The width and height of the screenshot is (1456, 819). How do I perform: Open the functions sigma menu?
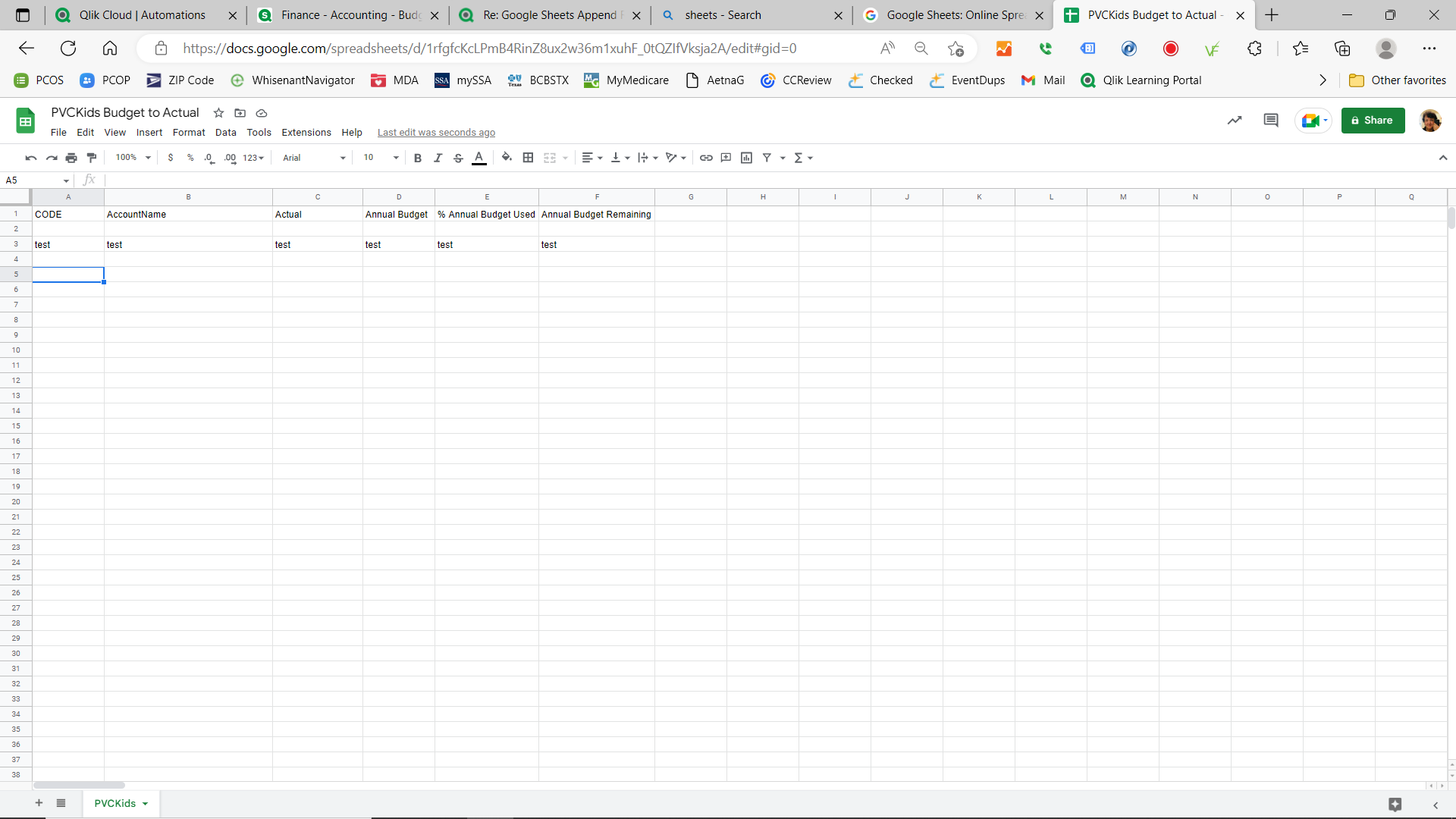803,158
